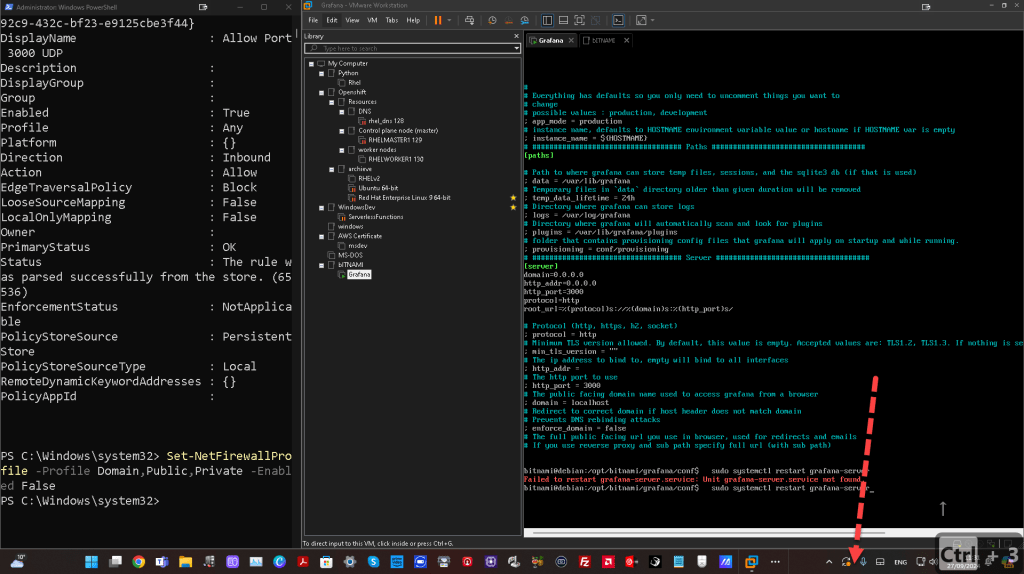The height and width of the screenshot is (574, 1024).
Task: Collapse the My Computer tree node
Action: (312, 64)
